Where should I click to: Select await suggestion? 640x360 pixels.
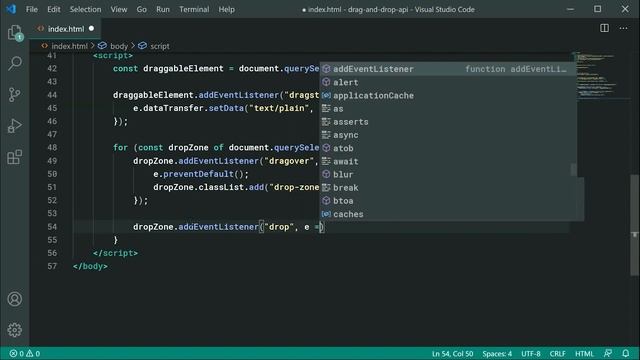click(448, 161)
